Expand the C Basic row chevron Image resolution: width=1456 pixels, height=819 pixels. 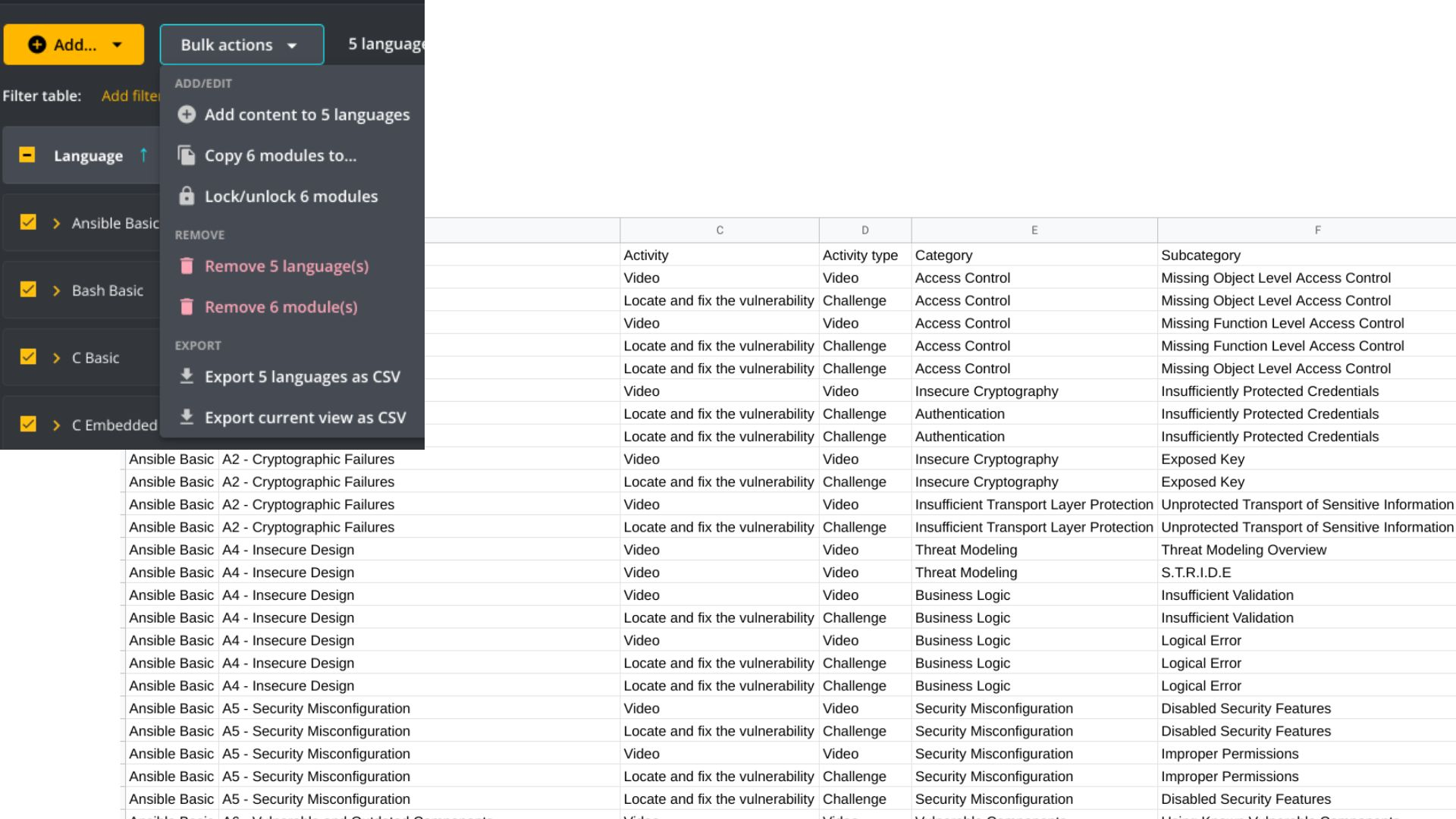[55, 357]
